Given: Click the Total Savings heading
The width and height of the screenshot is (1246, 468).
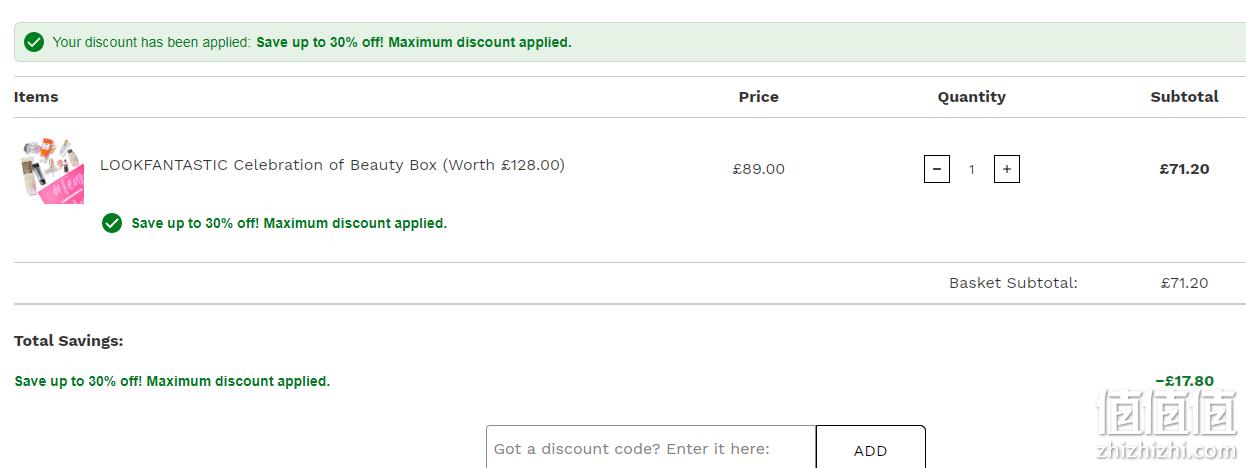Looking at the screenshot, I should 68,341.
